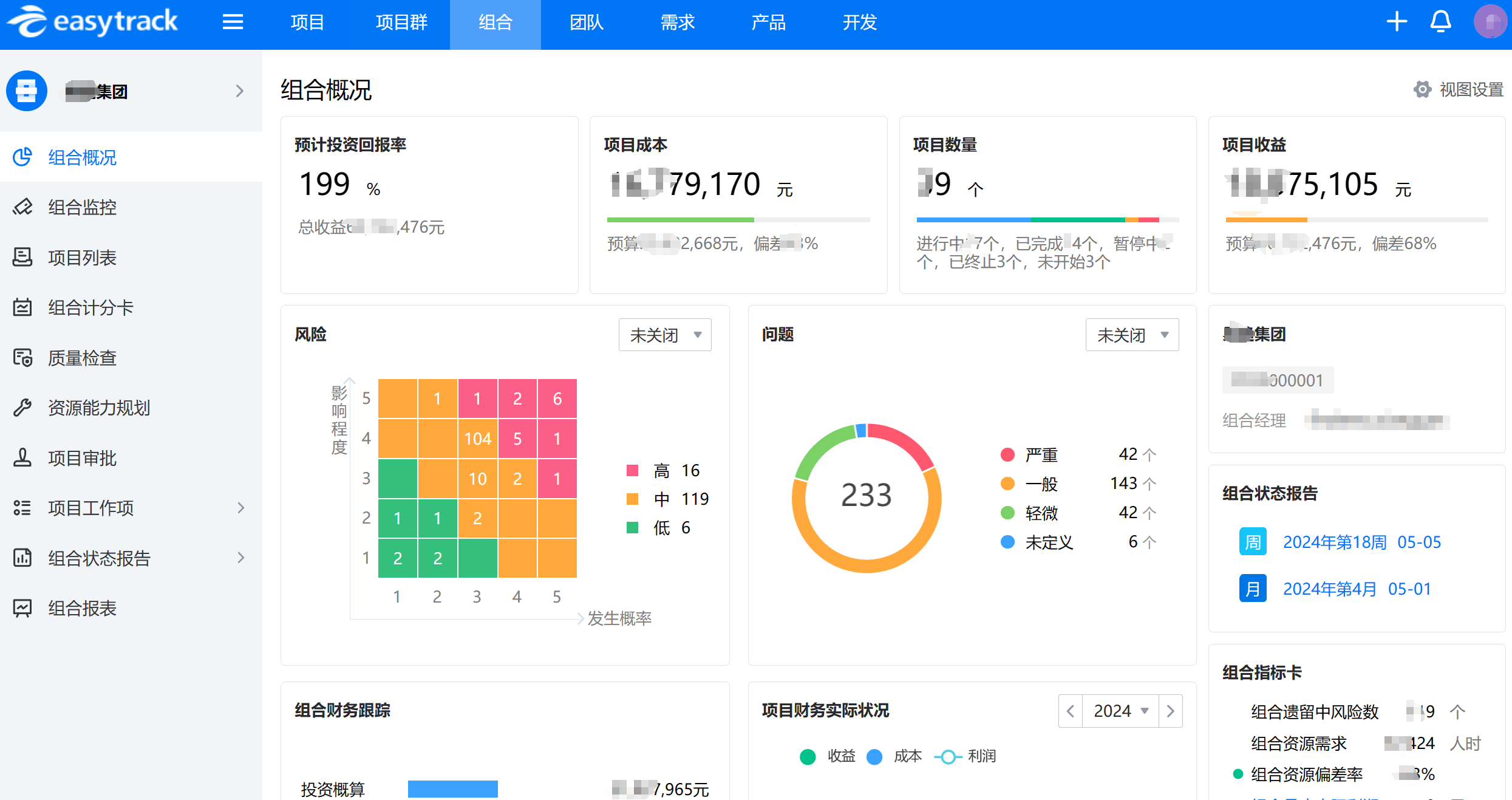This screenshot has width=1512, height=800.
Task: Click the 月 monthly report badge
Action: tap(1253, 589)
